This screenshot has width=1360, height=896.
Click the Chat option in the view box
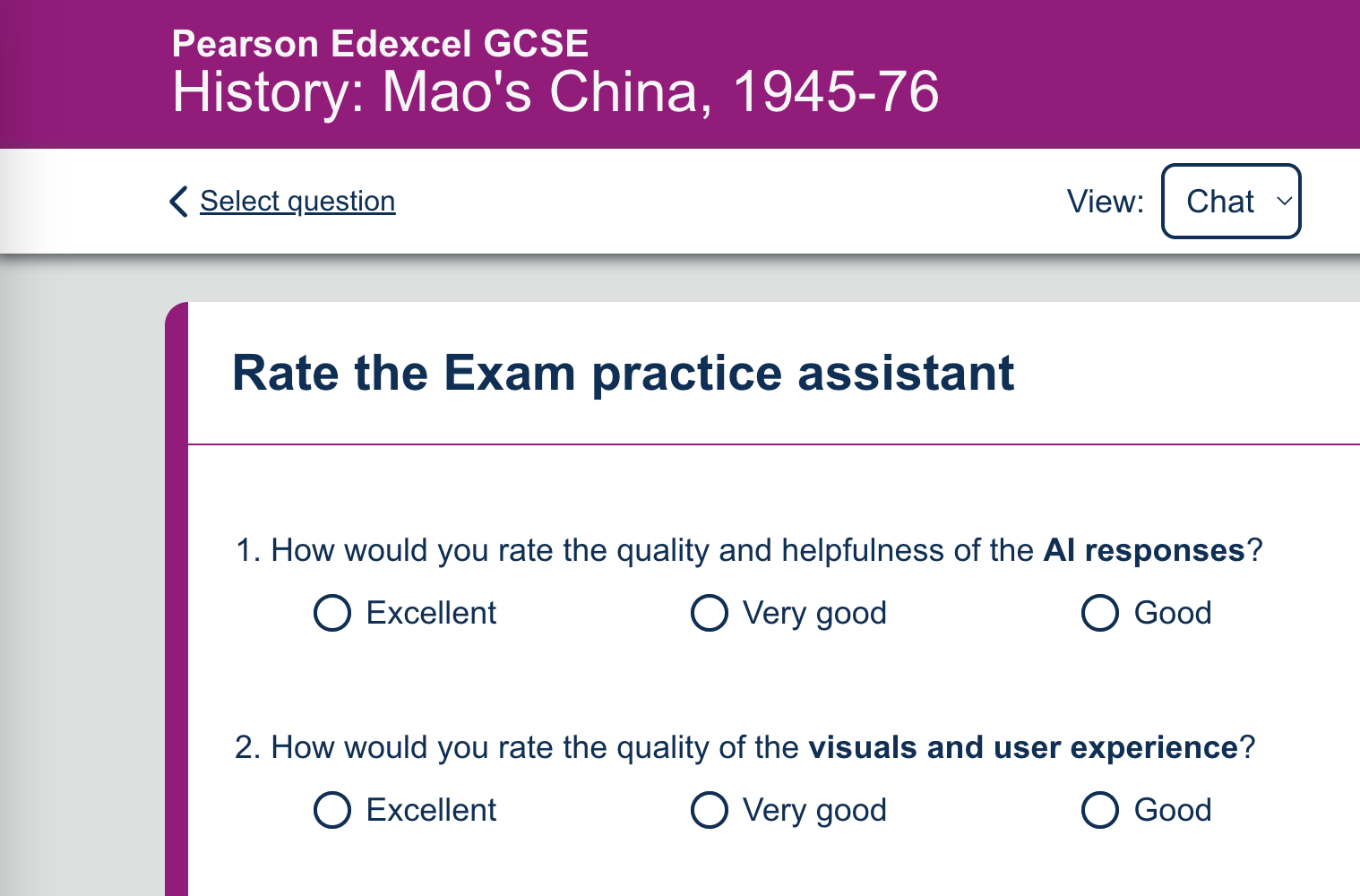click(1219, 201)
